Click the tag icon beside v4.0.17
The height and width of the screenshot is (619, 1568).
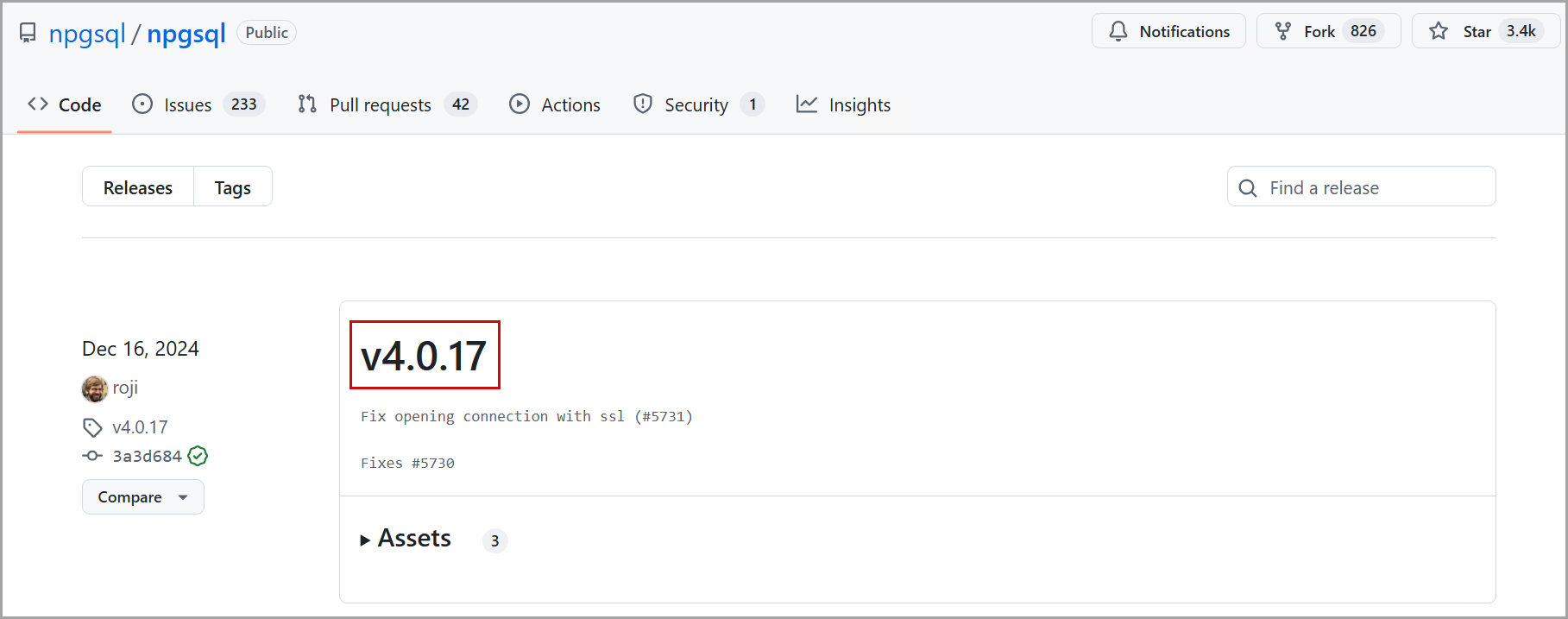pyautogui.click(x=92, y=427)
